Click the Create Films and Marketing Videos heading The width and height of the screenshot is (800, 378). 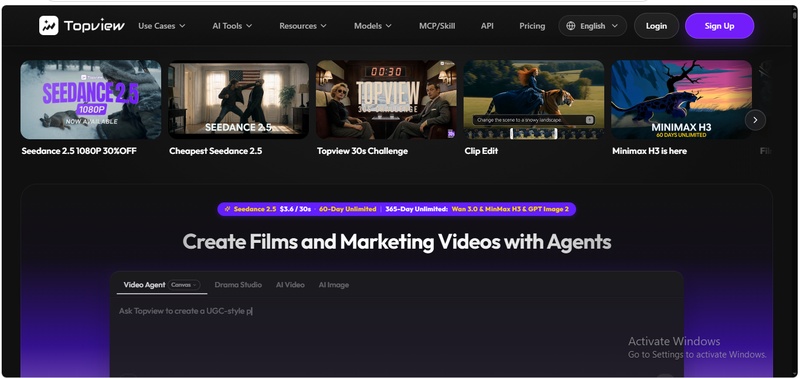[x=397, y=242]
